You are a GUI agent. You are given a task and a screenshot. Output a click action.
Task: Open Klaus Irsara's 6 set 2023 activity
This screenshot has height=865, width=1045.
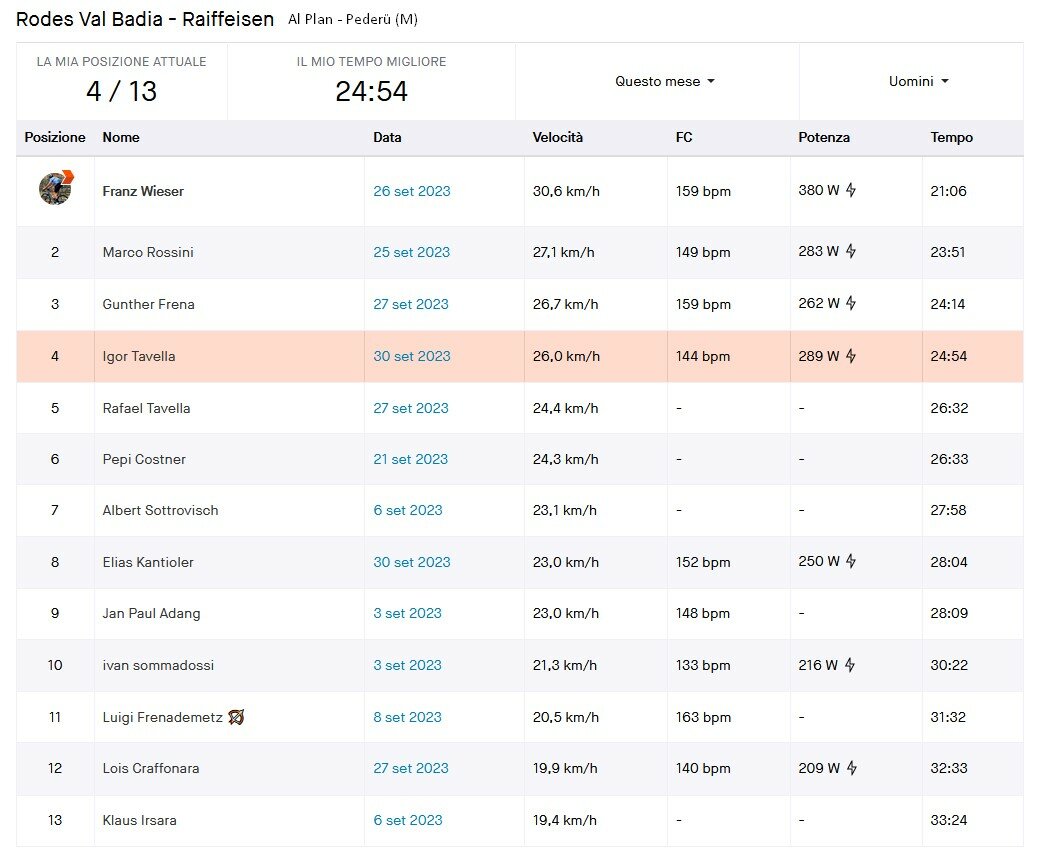pyautogui.click(x=407, y=820)
